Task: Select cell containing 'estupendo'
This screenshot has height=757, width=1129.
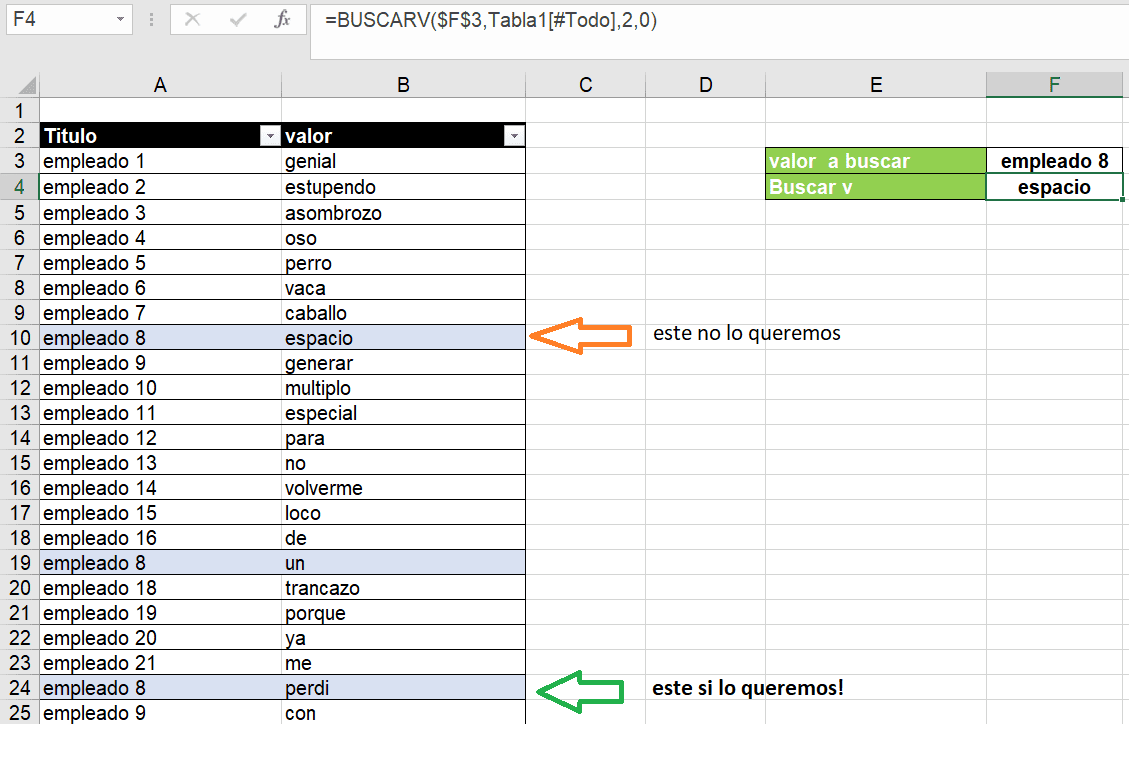Action: [x=403, y=187]
